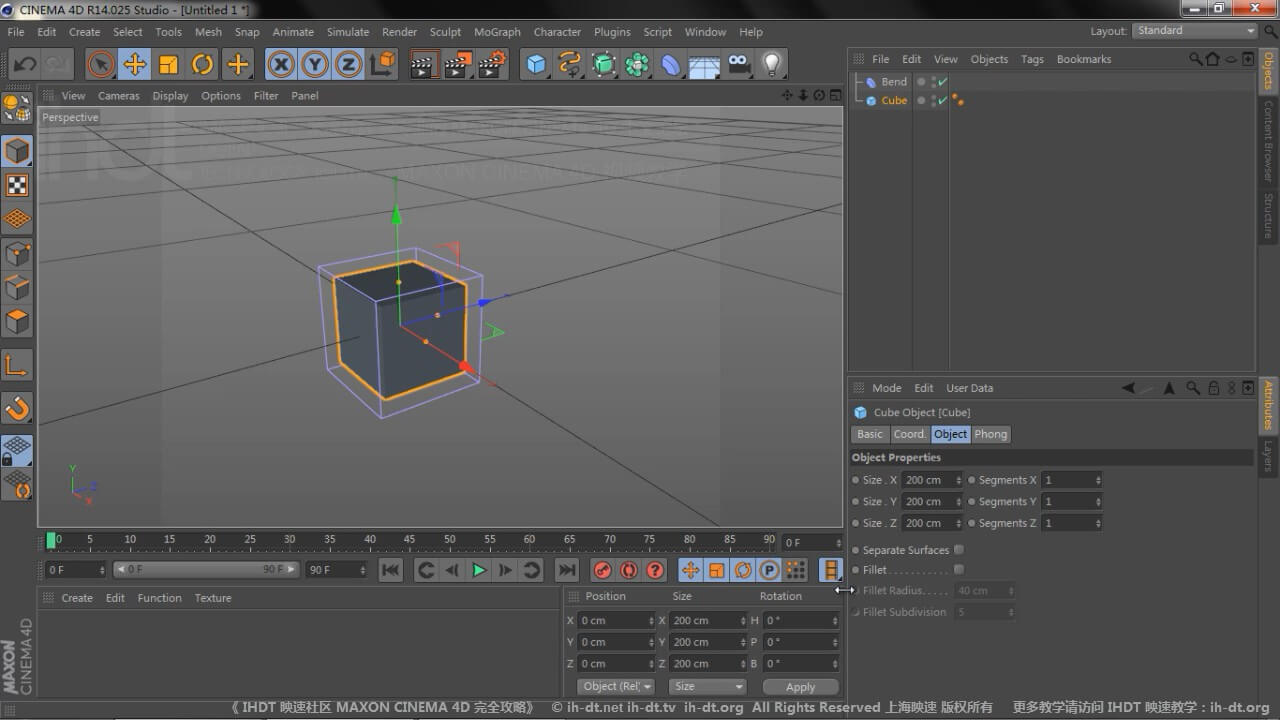1280x720 pixels.
Task: Switch the coordinate system icon
Action: [x=382, y=65]
